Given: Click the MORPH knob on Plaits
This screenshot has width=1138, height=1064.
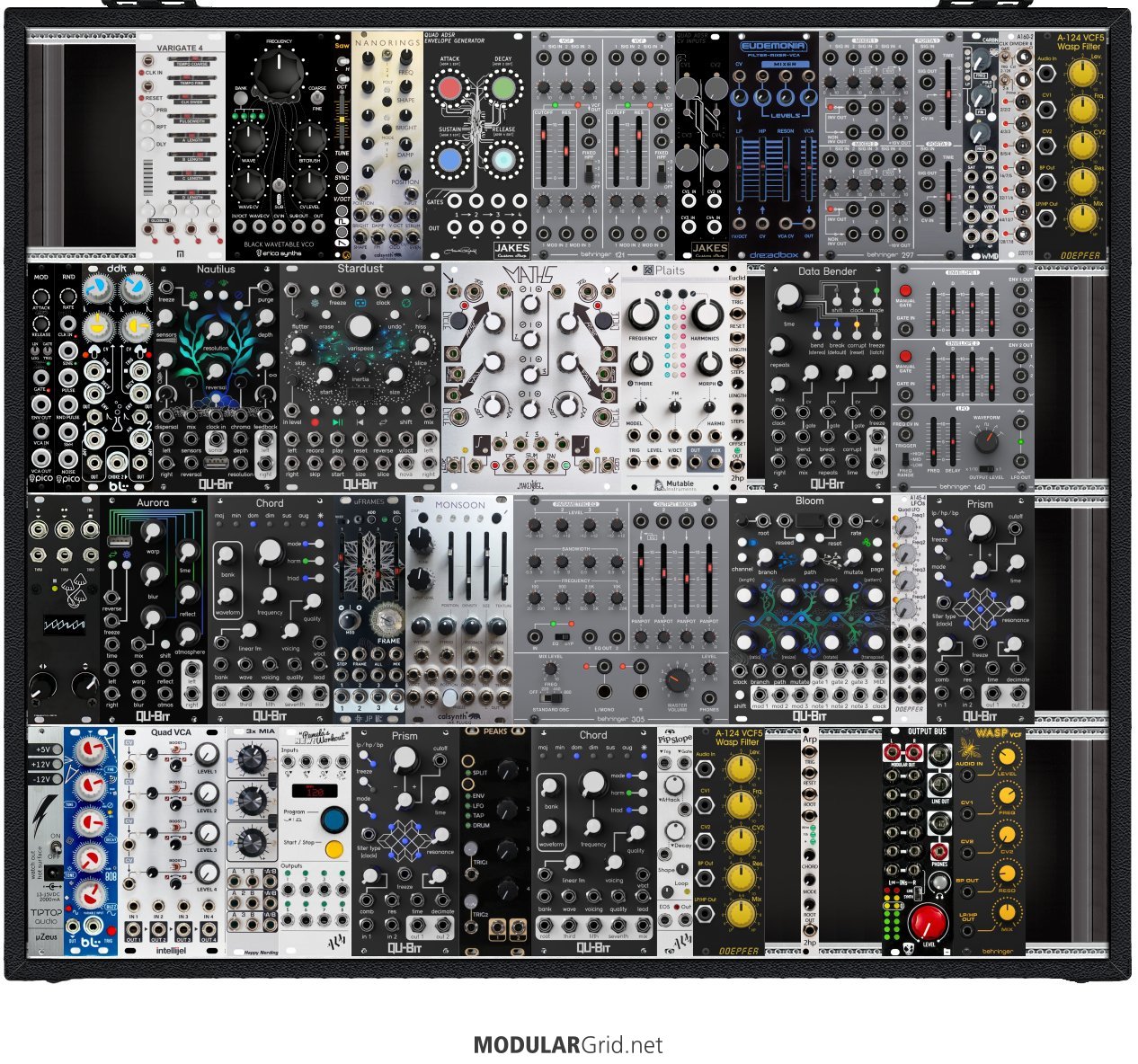Looking at the screenshot, I should click(708, 364).
